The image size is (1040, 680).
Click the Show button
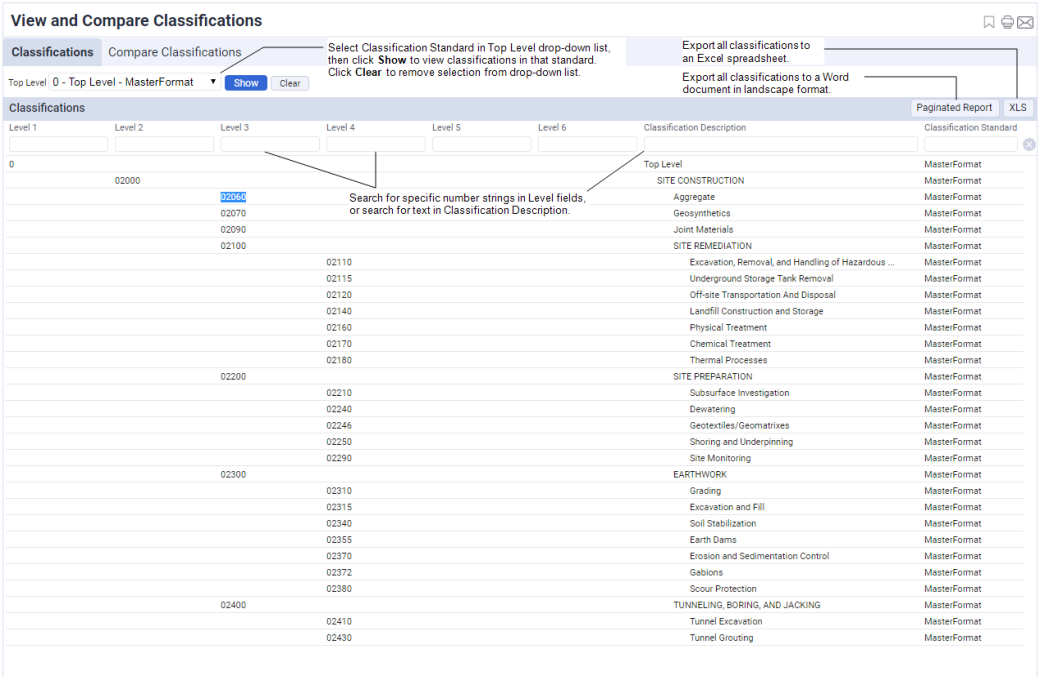coord(245,83)
